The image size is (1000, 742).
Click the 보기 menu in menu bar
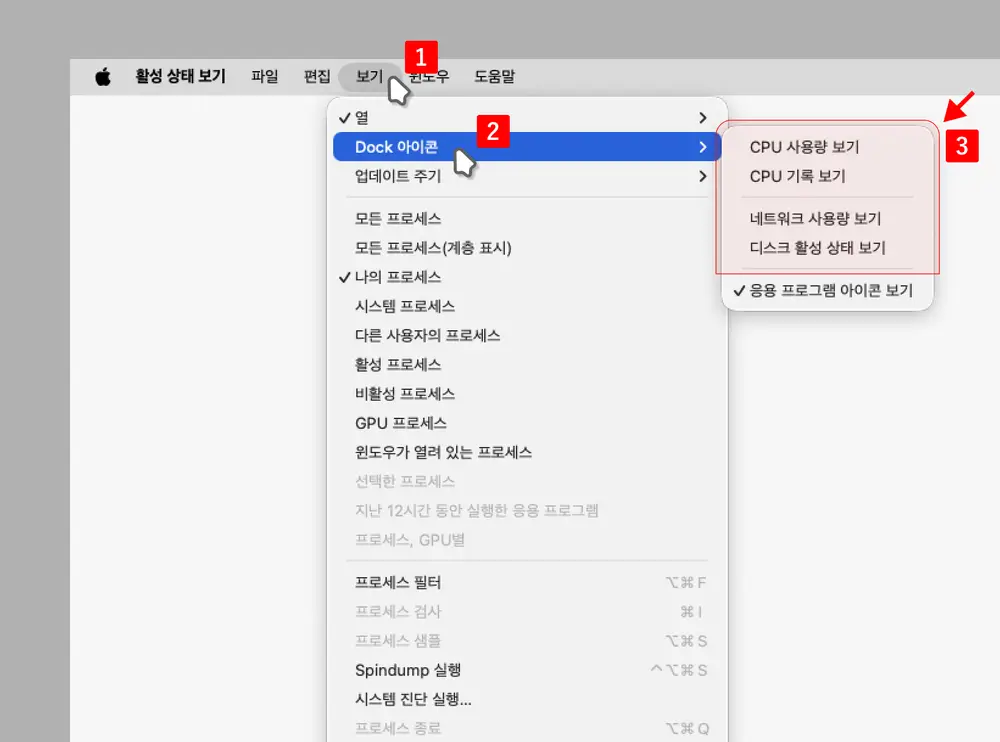tap(369, 77)
